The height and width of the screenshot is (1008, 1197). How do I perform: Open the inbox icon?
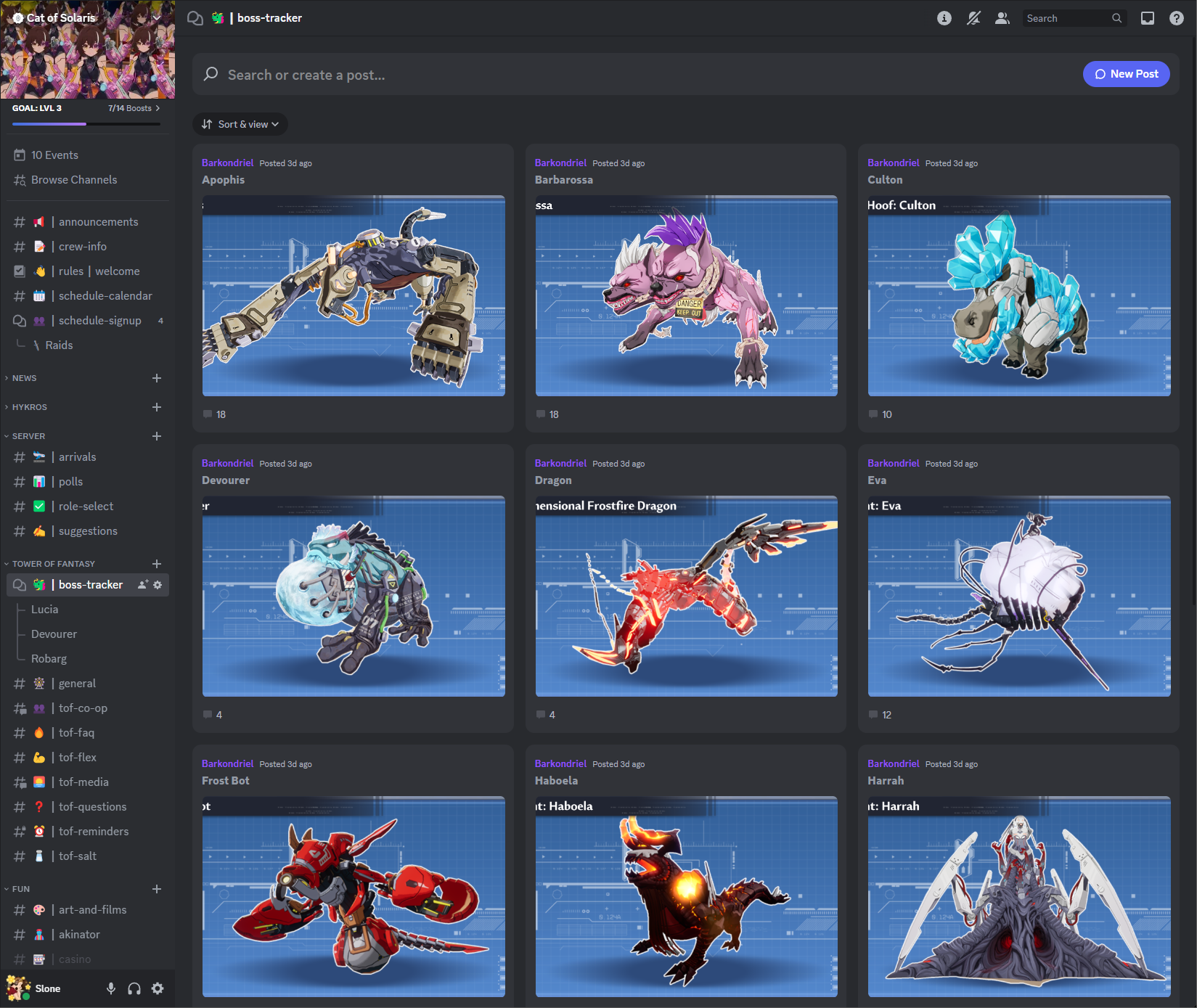(x=1148, y=18)
